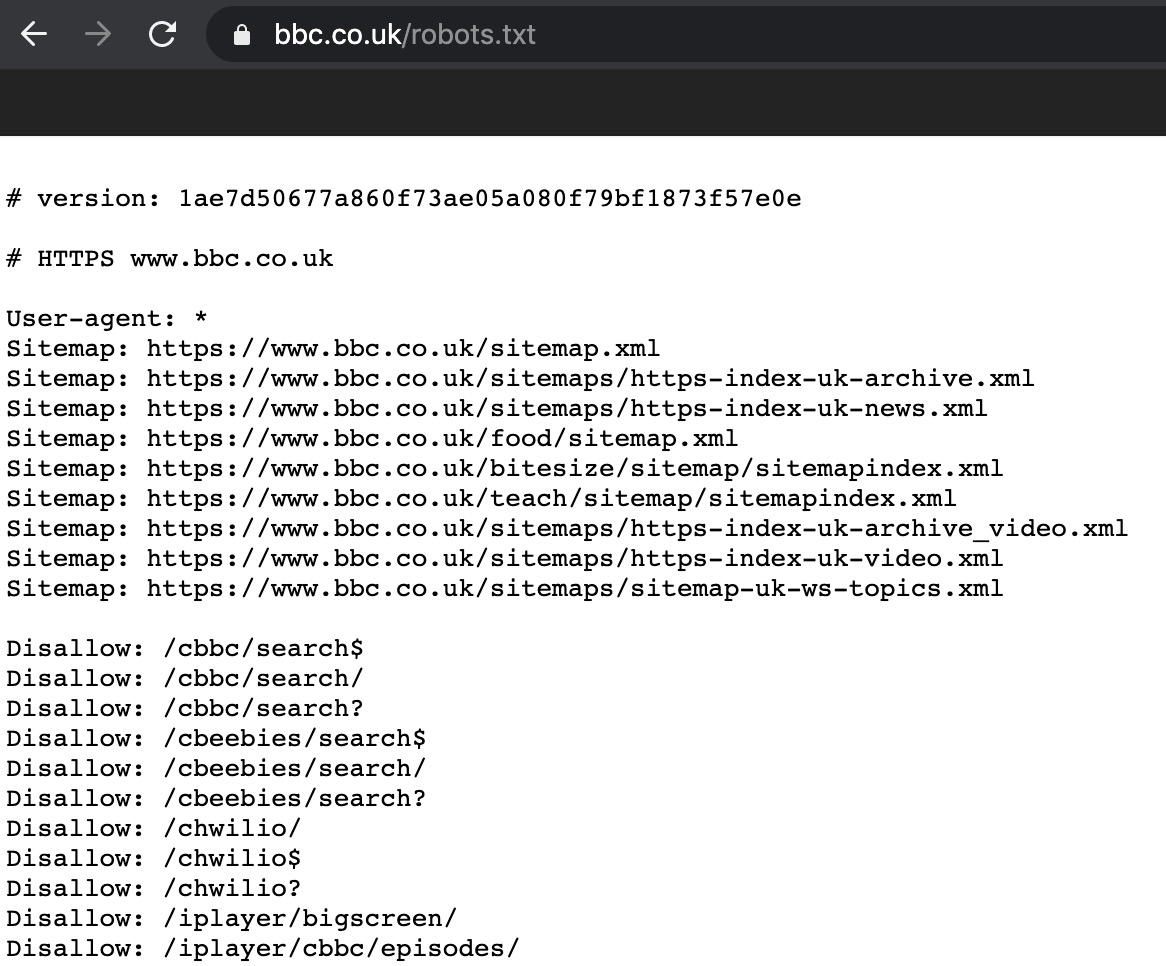Click the 'User-agent: *' line
1166x966 pixels.
(107, 319)
